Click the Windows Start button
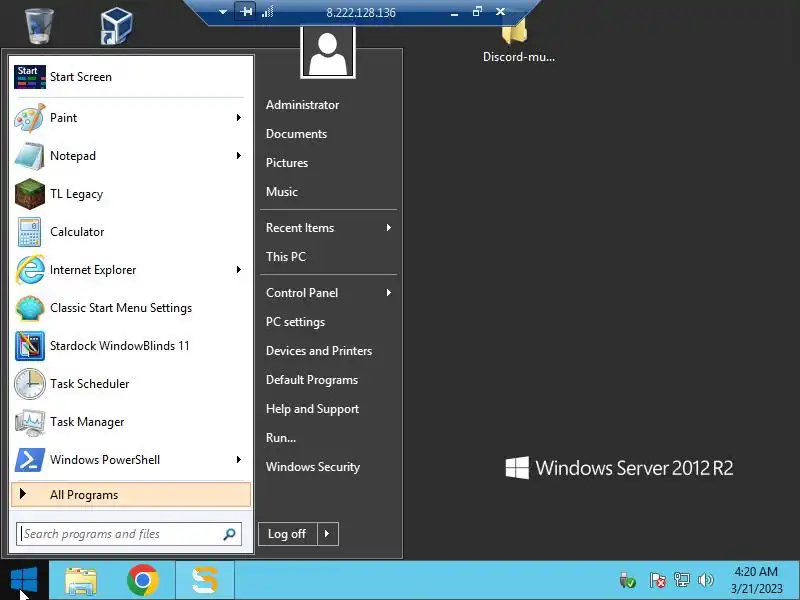The height and width of the screenshot is (600, 800). click(x=24, y=580)
